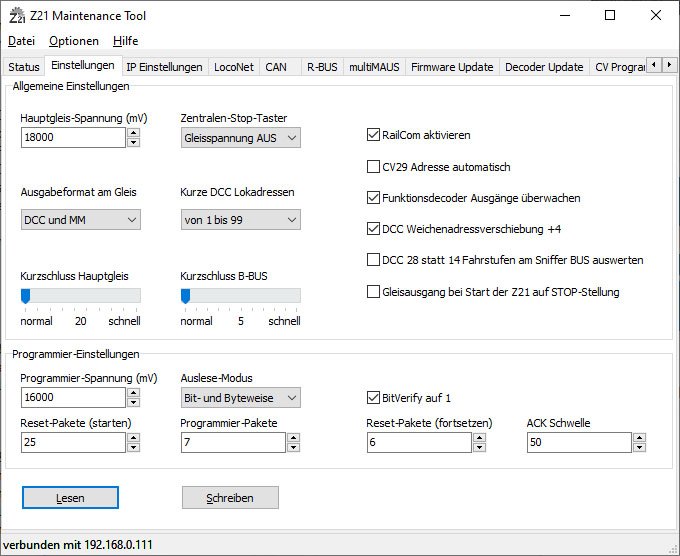Click the Lesen button
Image resolution: width=680 pixels, height=556 pixels.
(x=70, y=497)
